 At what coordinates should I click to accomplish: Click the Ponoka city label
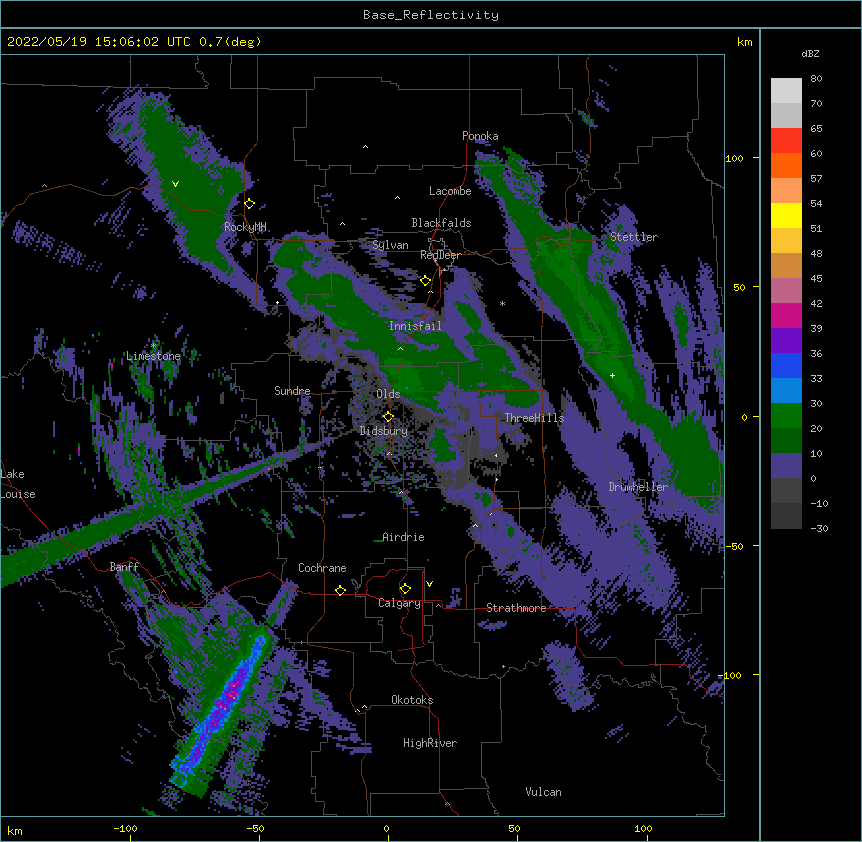(480, 136)
